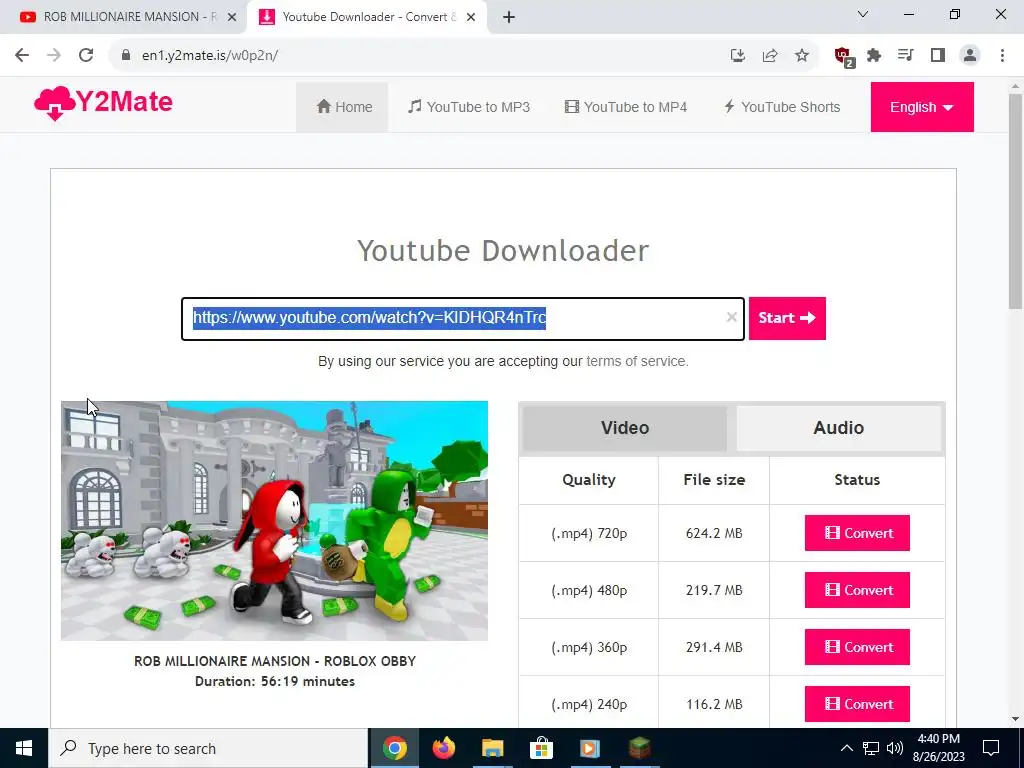1024x768 pixels.
Task: Toggle the browser side panel
Action: [x=938, y=55]
